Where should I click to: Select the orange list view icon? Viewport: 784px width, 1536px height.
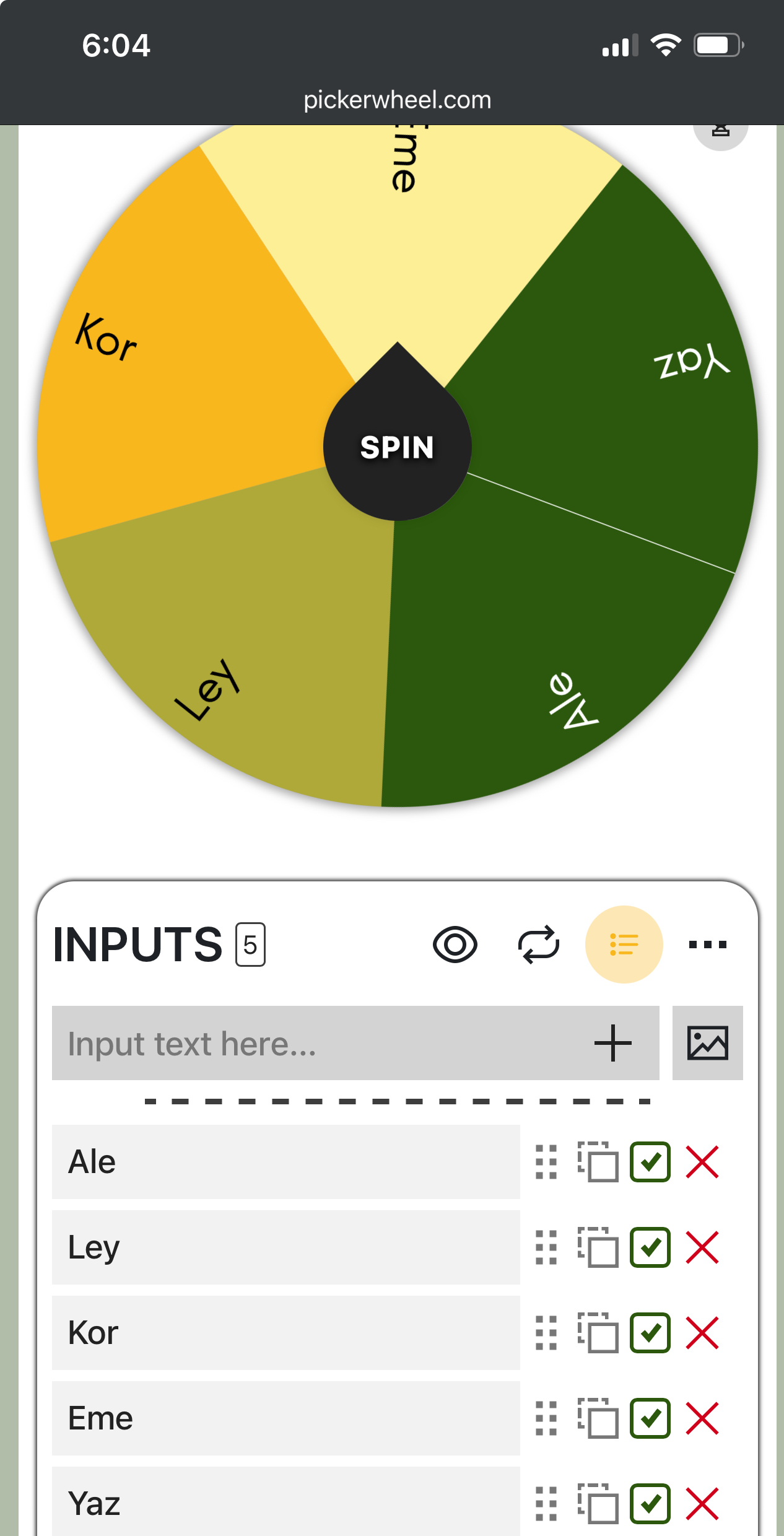pyautogui.click(x=624, y=945)
